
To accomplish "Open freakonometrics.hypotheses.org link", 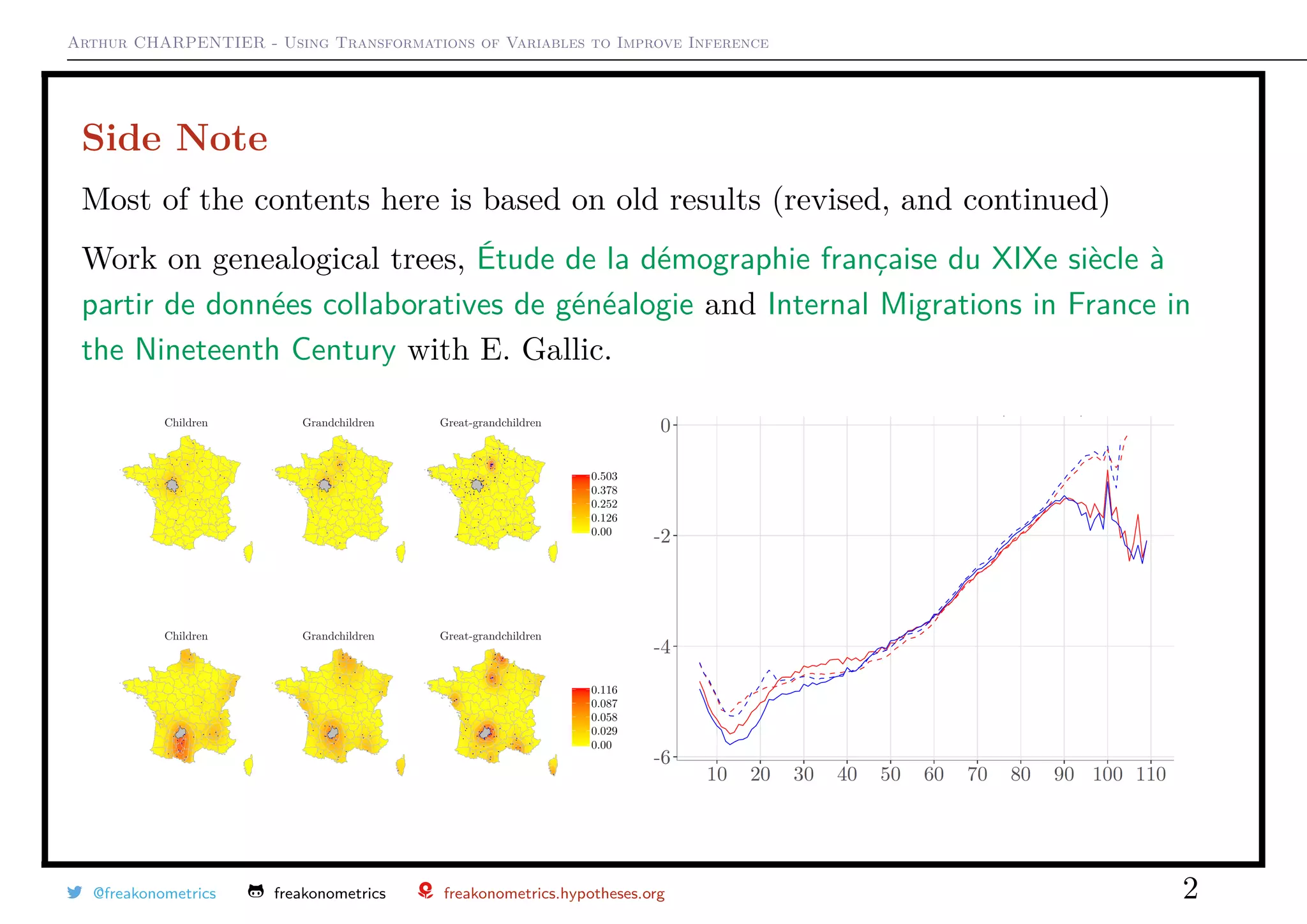I will pos(554,893).
